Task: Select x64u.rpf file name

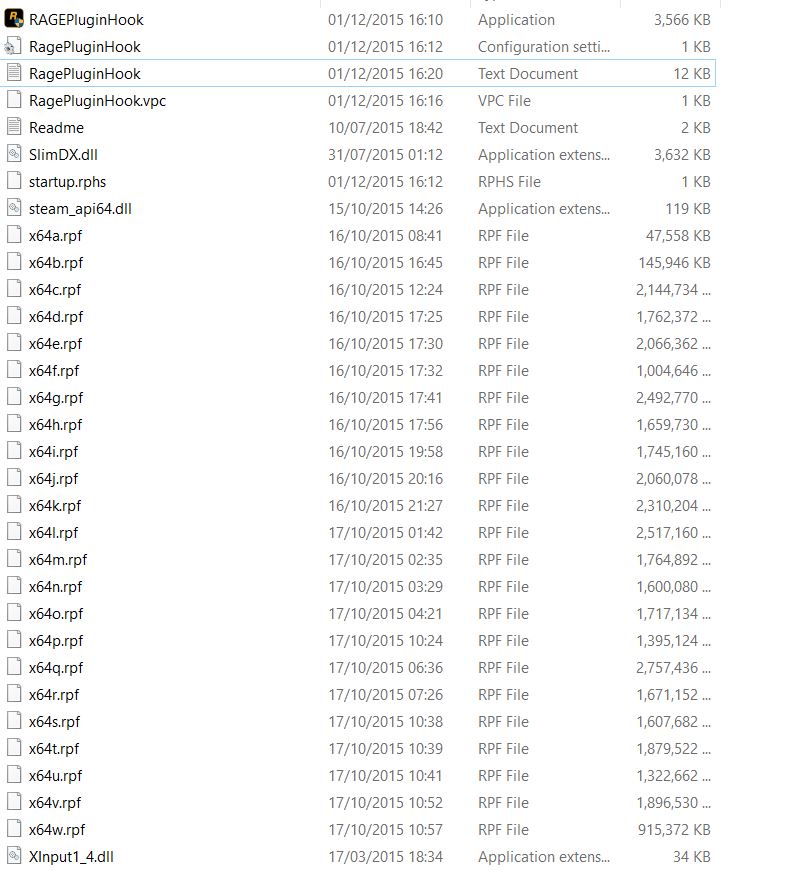Action: click(x=55, y=776)
